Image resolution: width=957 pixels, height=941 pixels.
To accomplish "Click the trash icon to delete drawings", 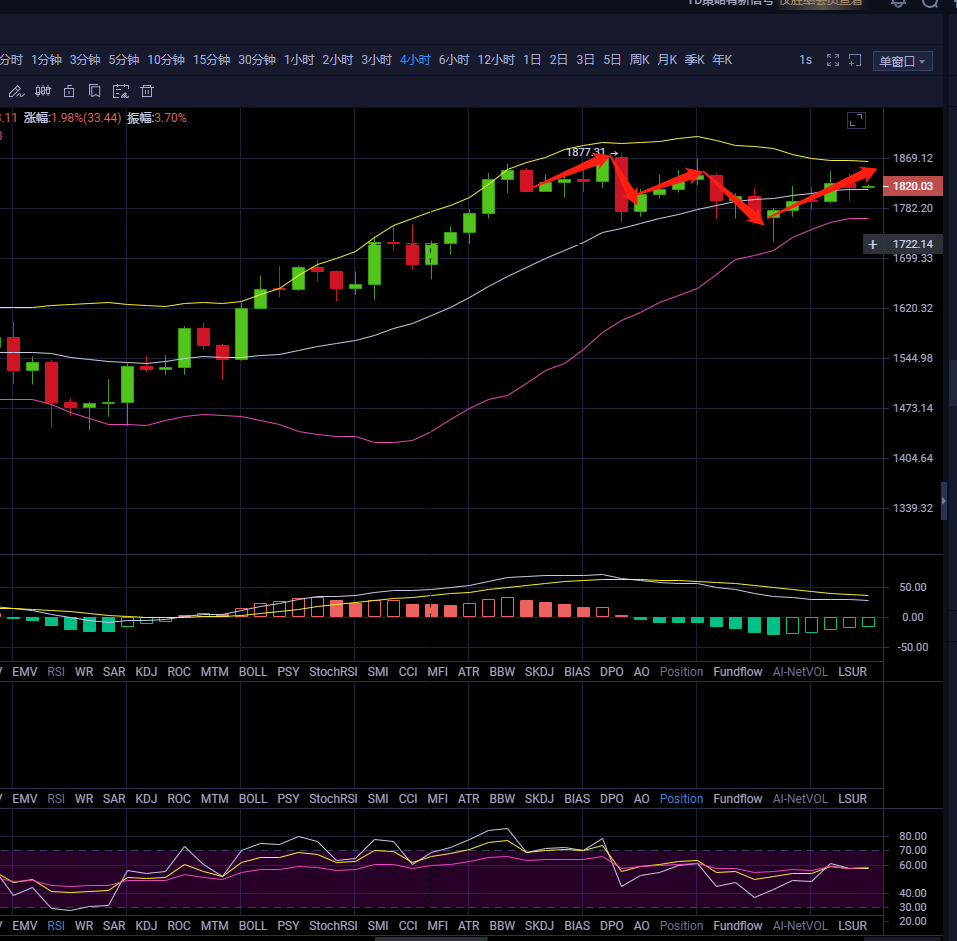I will click(x=147, y=91).
